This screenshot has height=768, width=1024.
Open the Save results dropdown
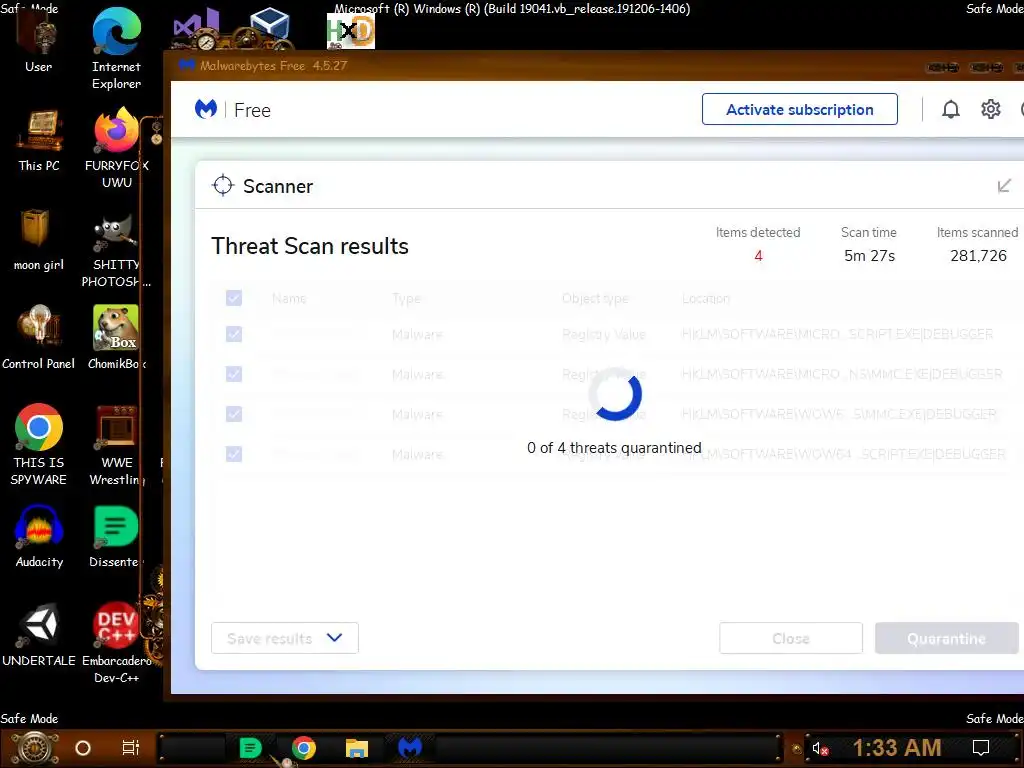click(x=285, y=638)
